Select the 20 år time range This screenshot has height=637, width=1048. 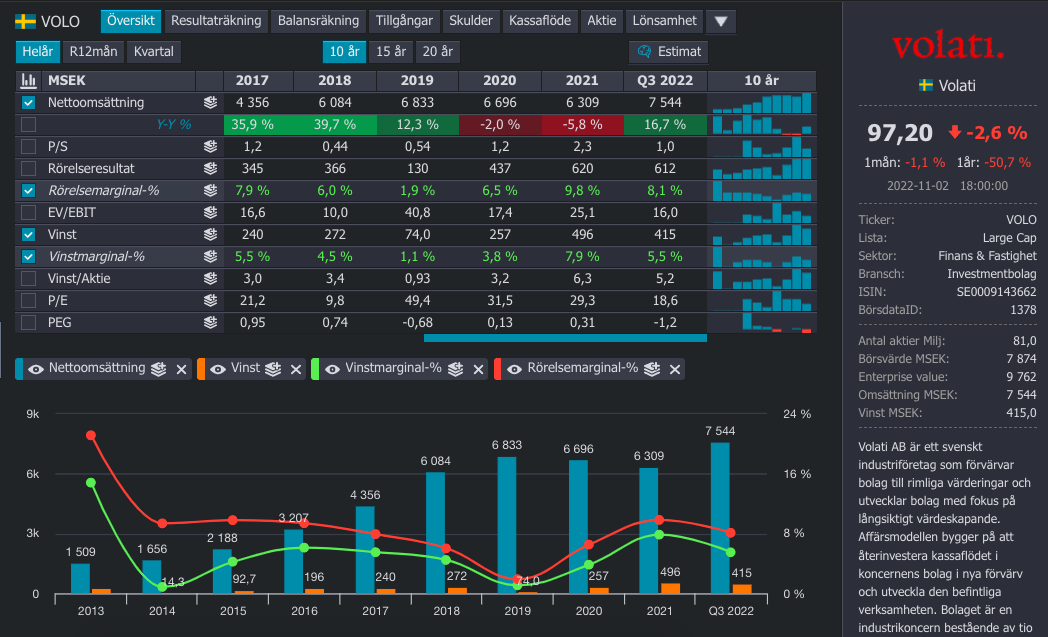coord(438,52)
